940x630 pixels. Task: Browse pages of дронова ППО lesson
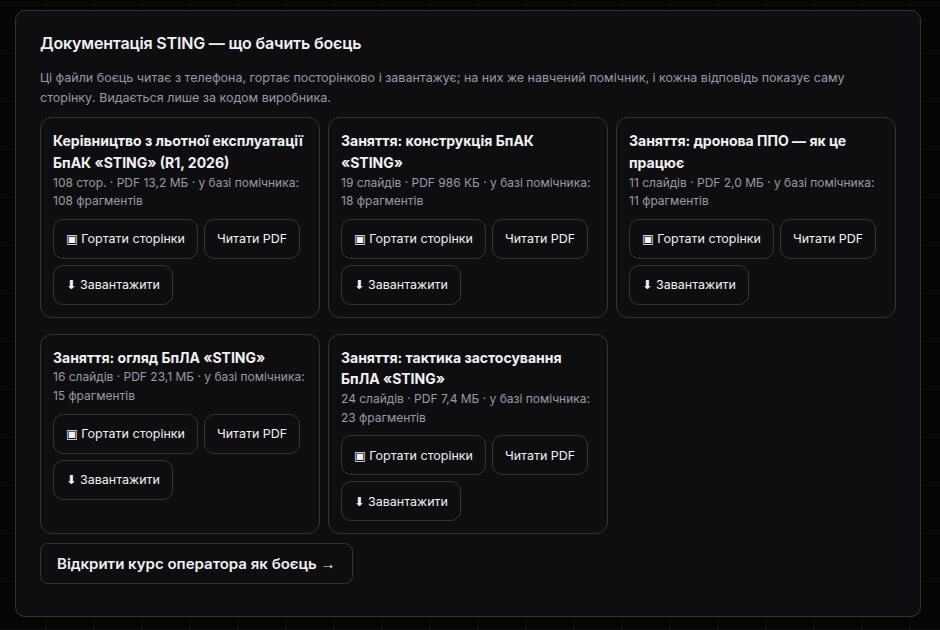coord(701,239)
